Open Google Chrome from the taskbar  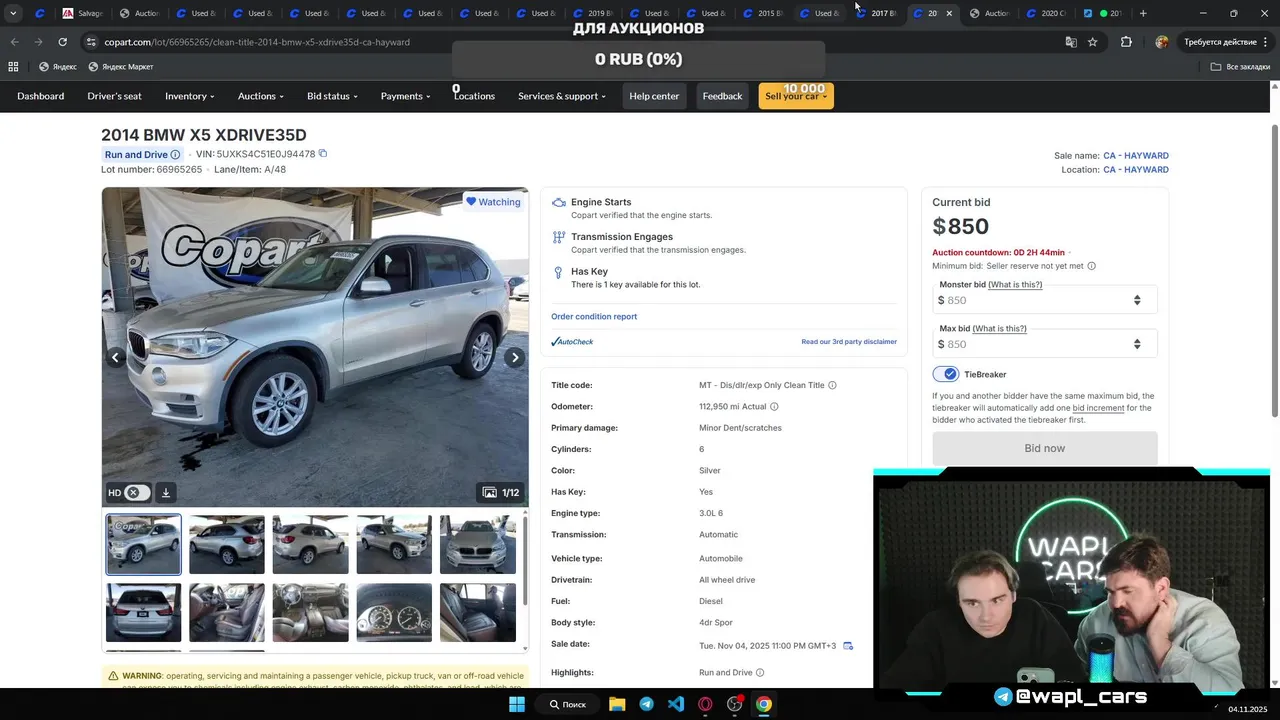[x=764, y=704]
